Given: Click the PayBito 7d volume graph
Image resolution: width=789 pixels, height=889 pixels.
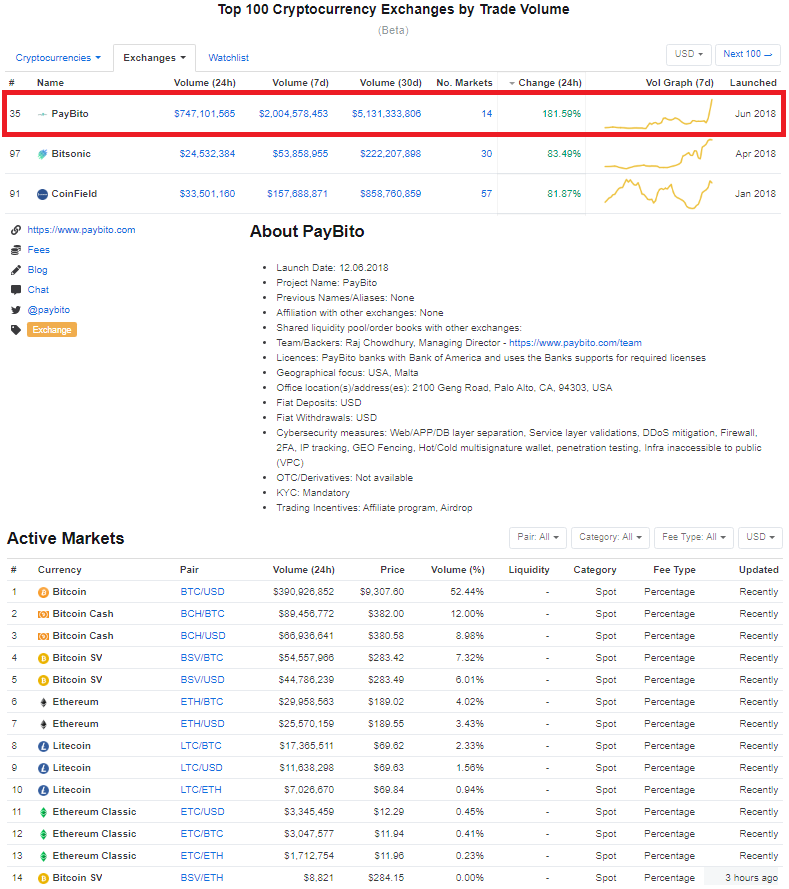Looking at the screenshot, I should [x=659, y=115].
